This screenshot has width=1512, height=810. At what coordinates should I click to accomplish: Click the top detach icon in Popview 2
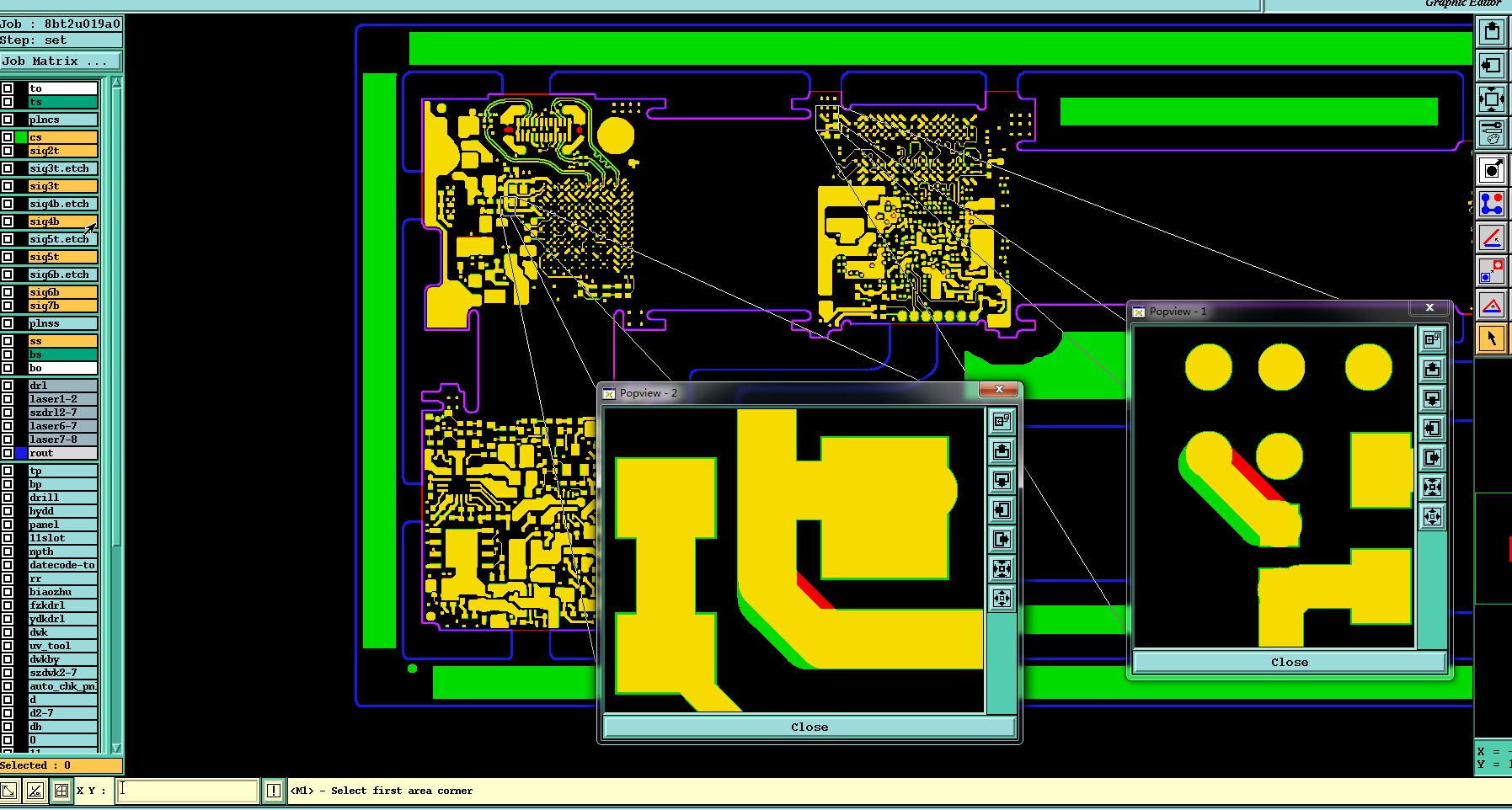tap(1002, 421)
